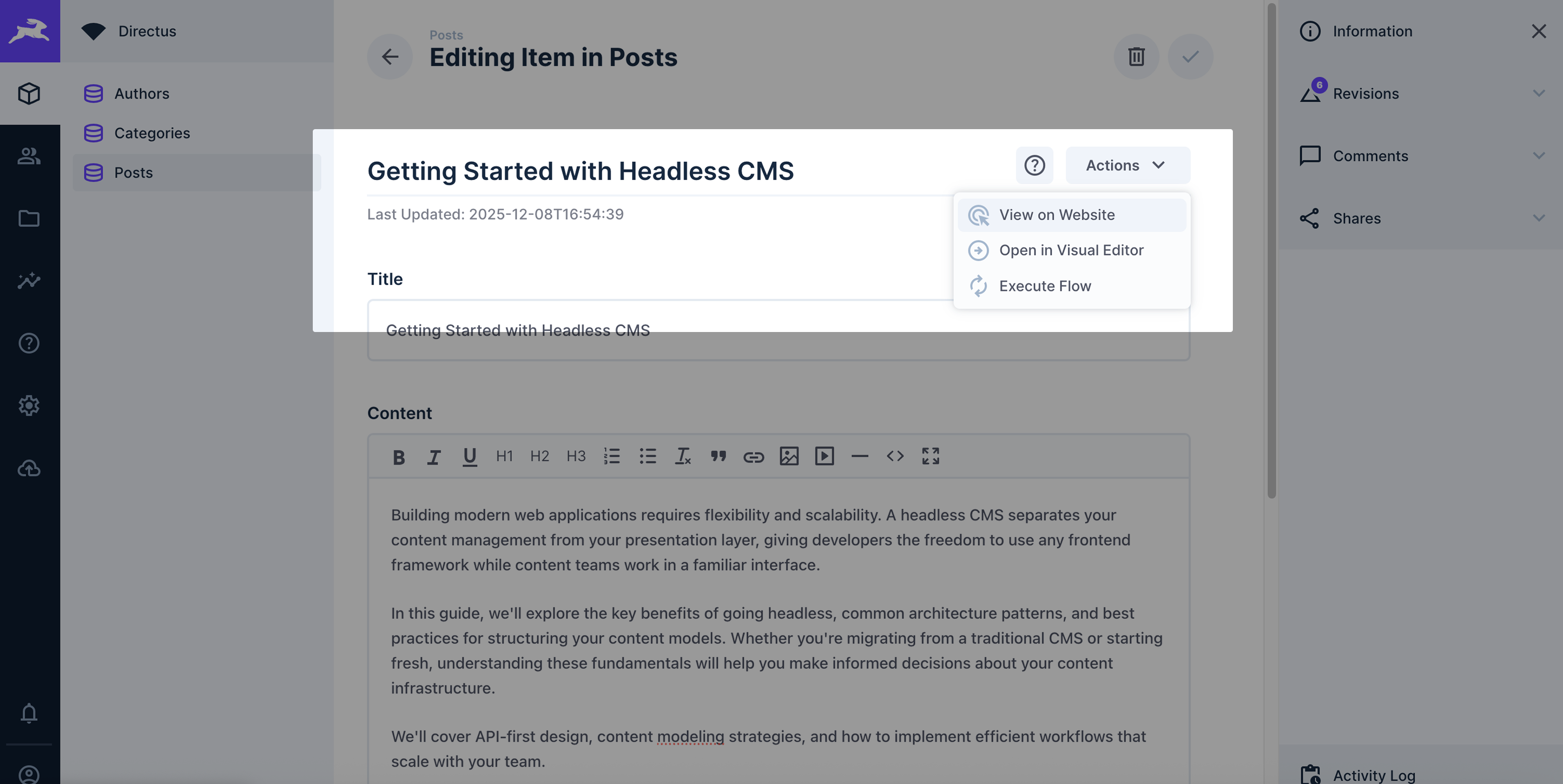The image size is (1563, 784).
Task: Delete the current post via trash icon
Action: coord(1136,56)
